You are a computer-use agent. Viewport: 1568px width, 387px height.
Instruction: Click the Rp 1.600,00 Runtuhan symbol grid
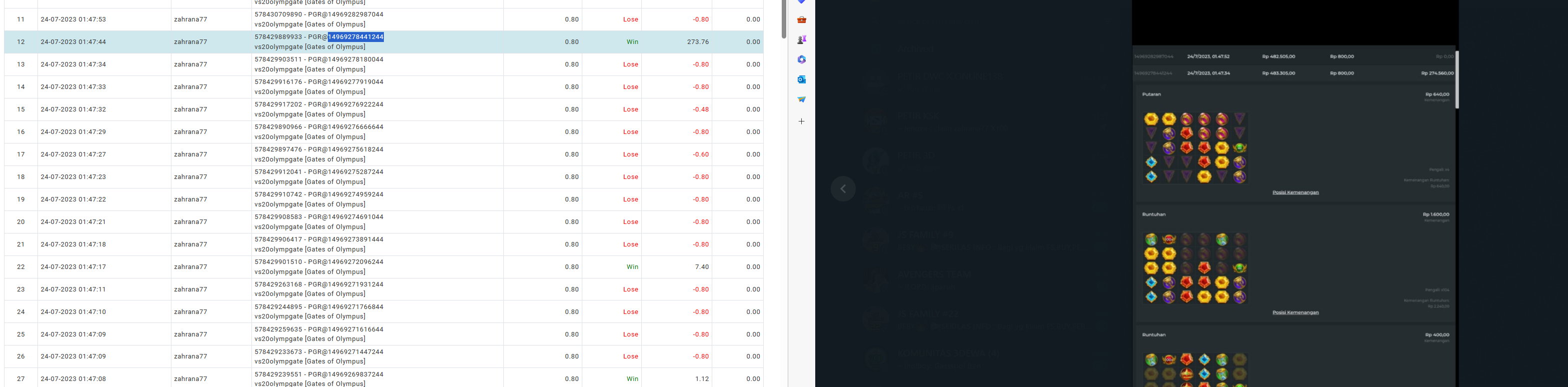point(1196,268)
